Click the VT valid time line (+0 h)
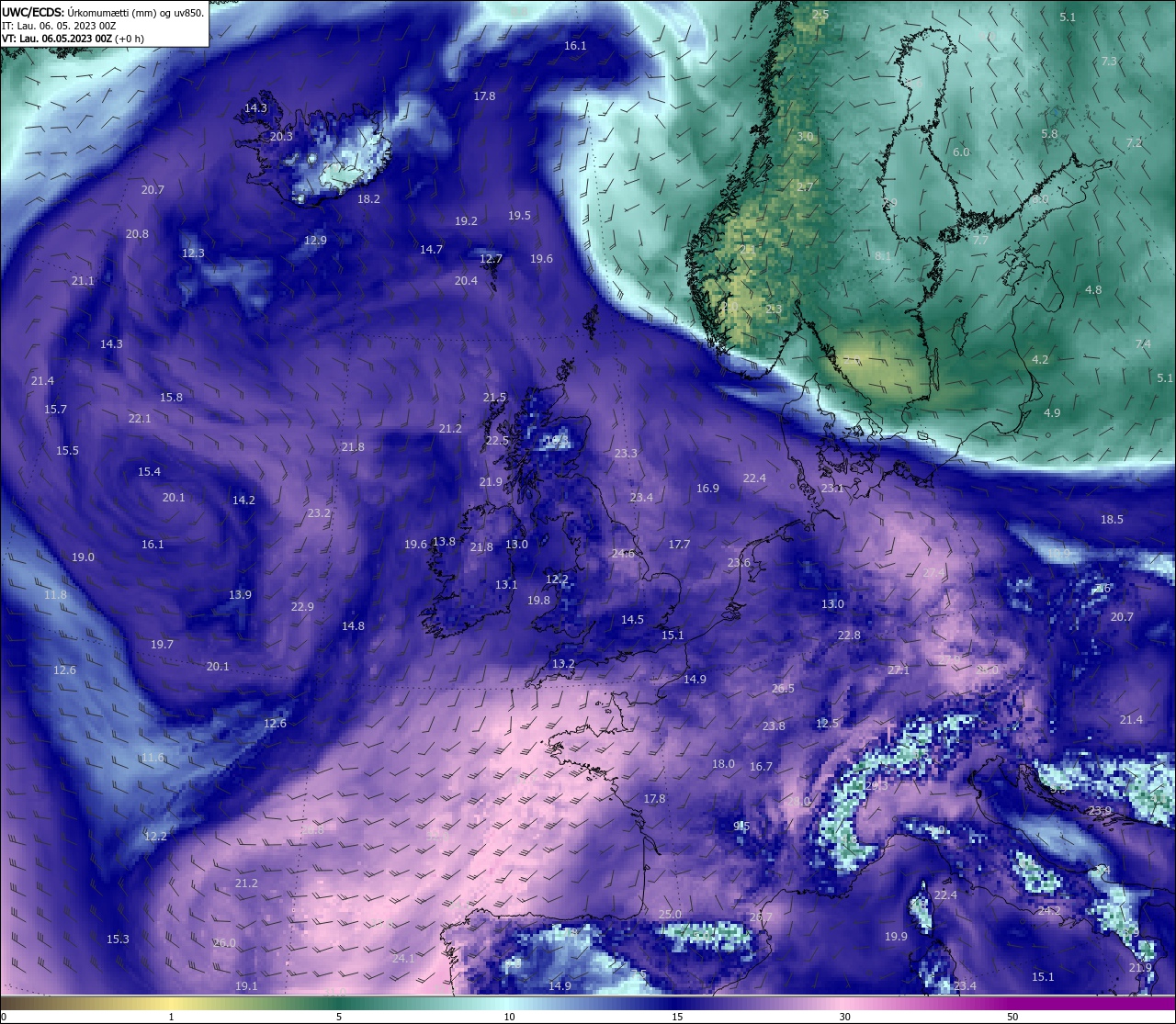The height and width of the screenshot is (1024, 1176). [73, 39]
